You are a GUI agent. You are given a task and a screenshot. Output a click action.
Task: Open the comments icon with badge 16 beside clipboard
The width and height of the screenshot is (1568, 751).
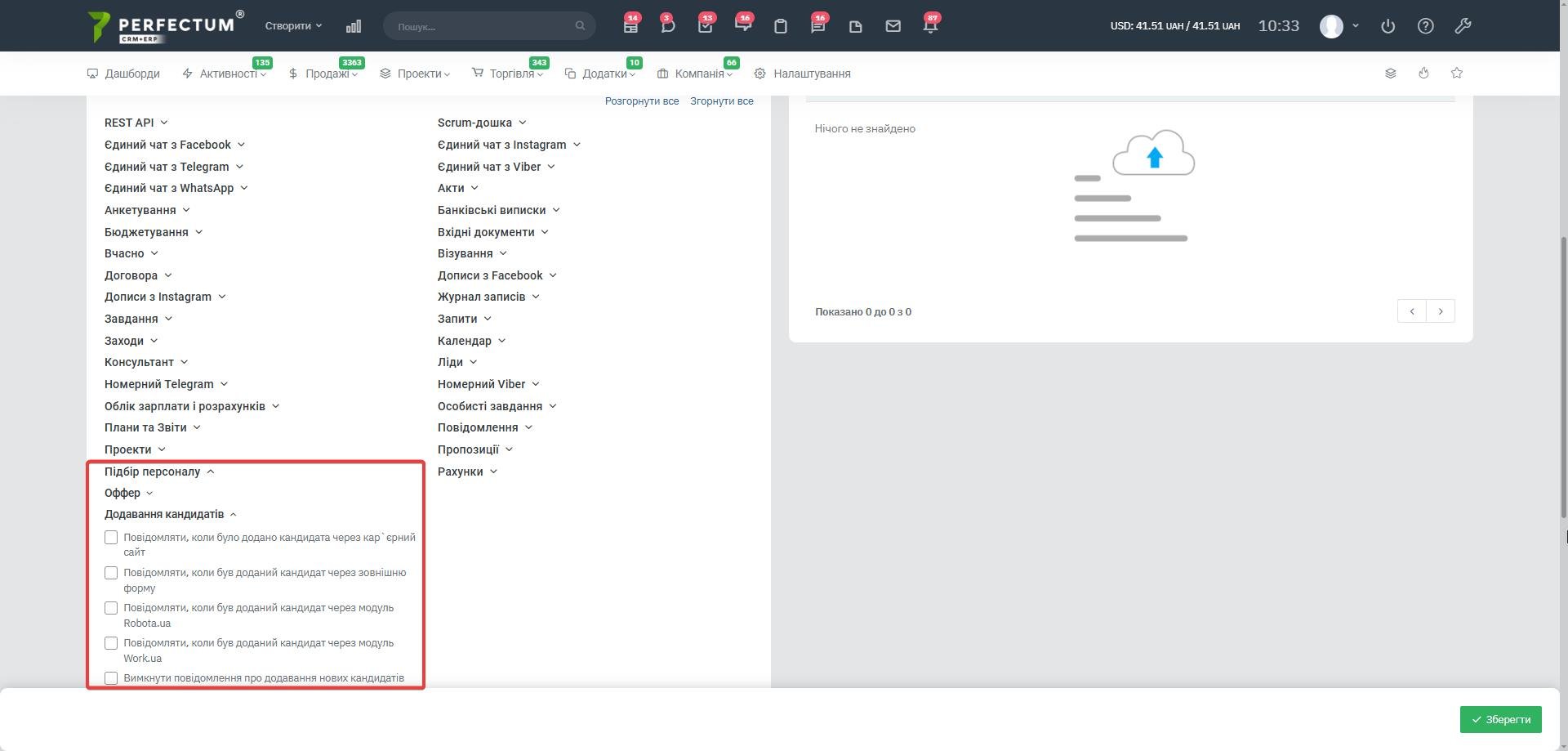[x=743, y=26]
